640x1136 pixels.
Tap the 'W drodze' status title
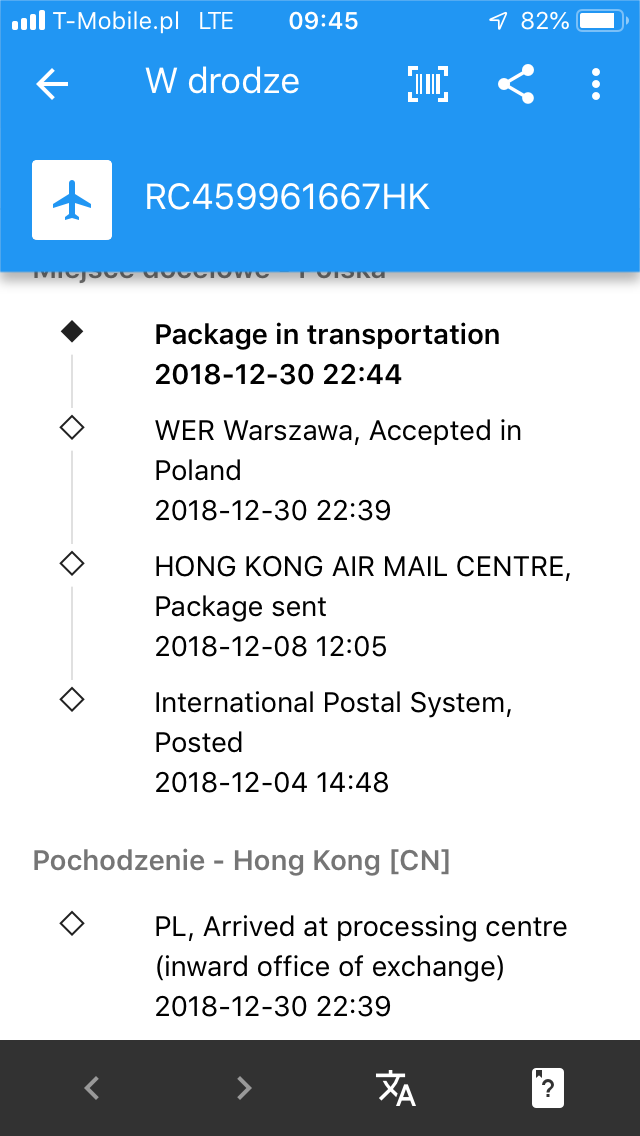[x=223, y=82]
